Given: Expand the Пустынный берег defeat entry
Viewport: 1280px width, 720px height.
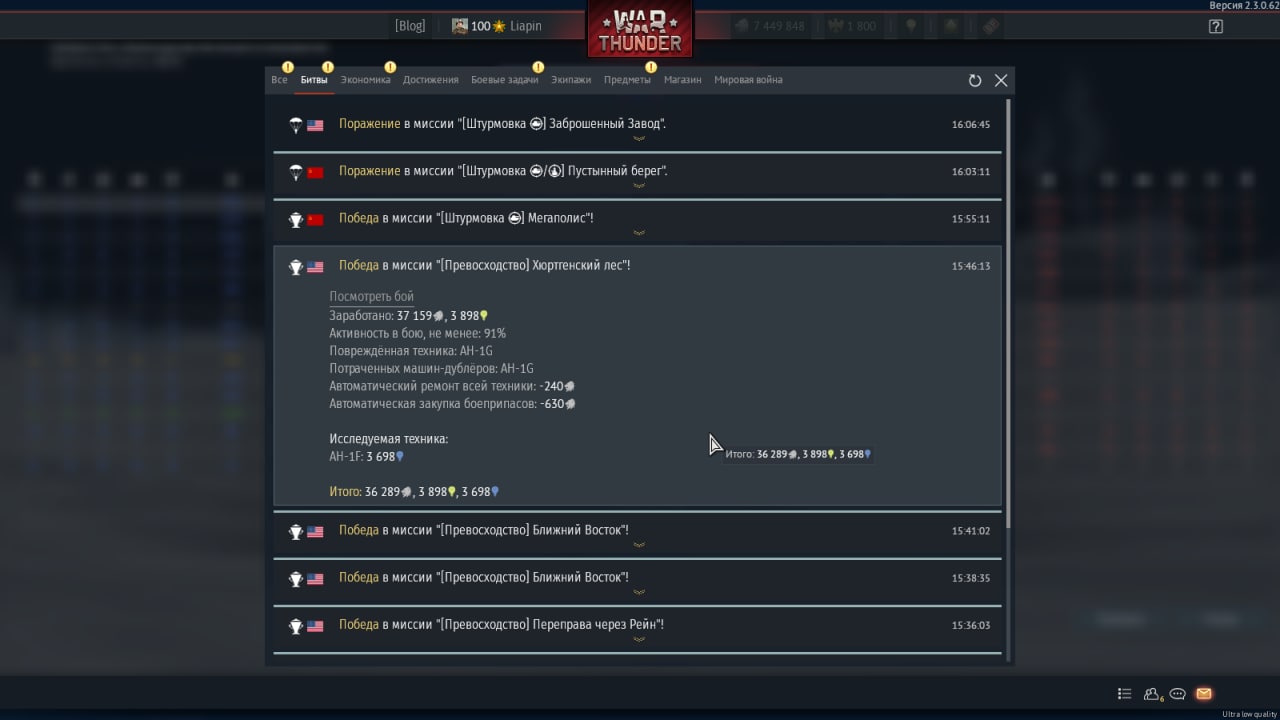Looking at the screenshot, I should [x=637, y=174].
